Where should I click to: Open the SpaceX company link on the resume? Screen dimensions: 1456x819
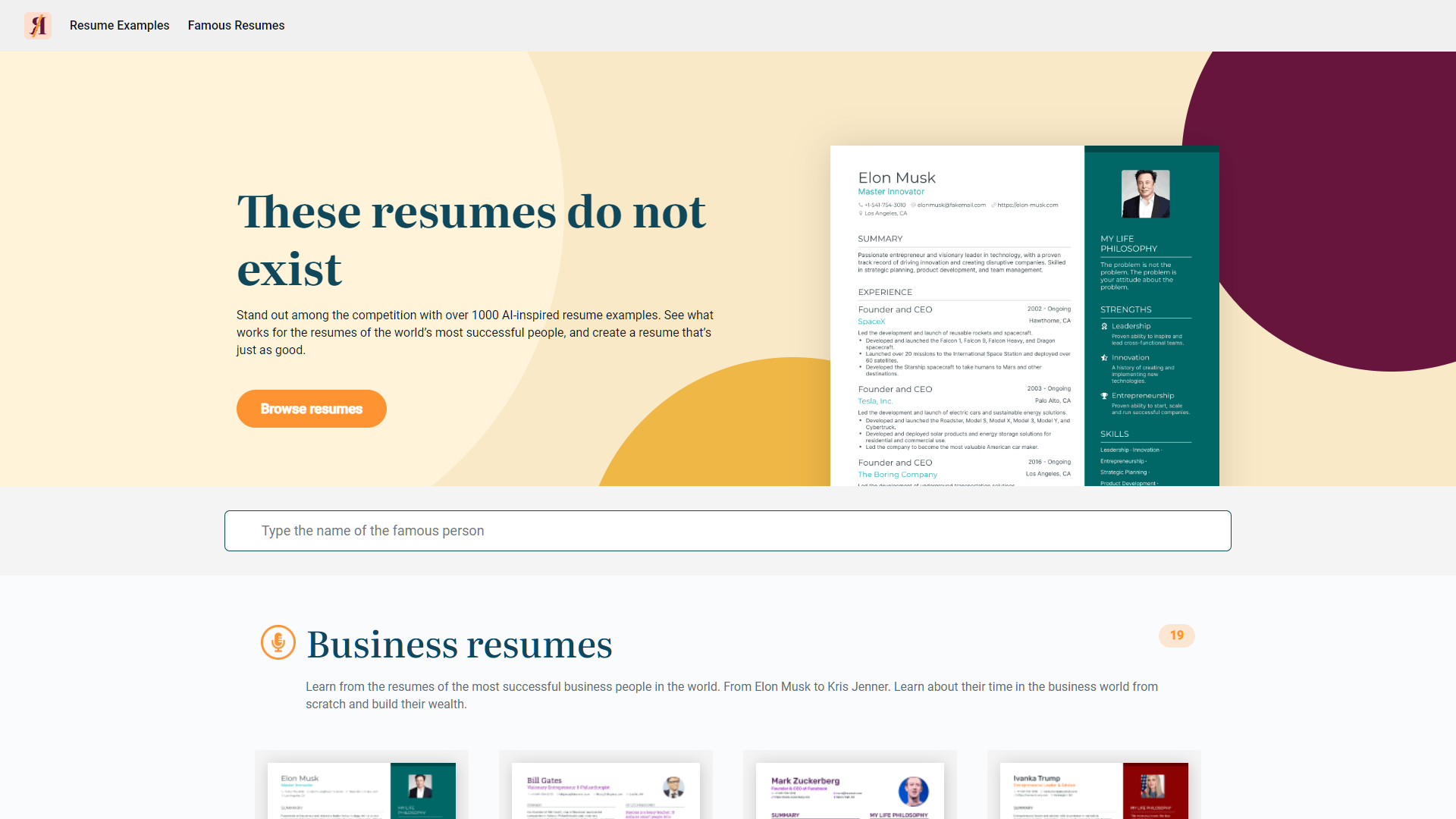point(871,321)
